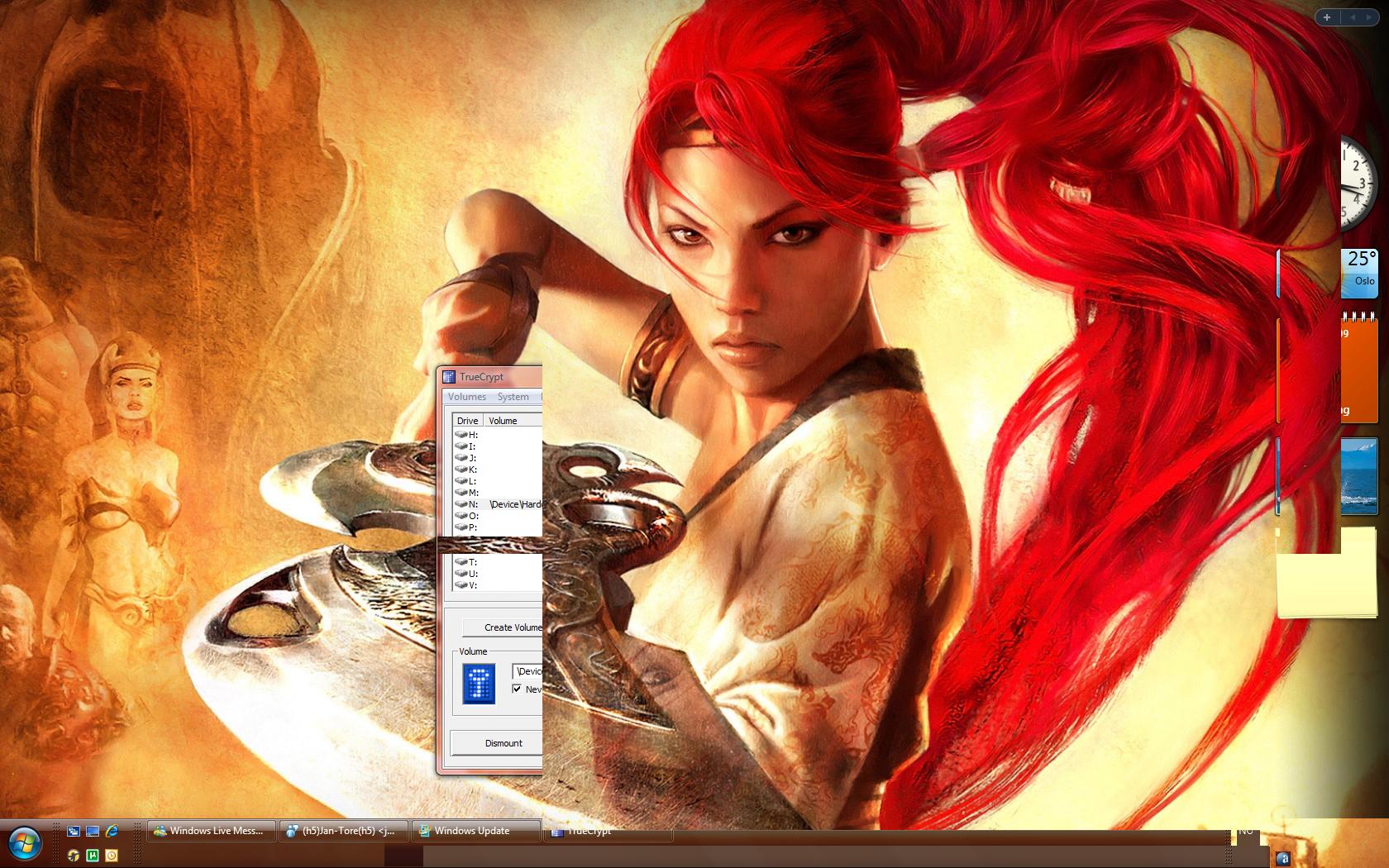Switch to Windows Live Messenger taskbar button

pyautogui.click(x=212, y=831)
